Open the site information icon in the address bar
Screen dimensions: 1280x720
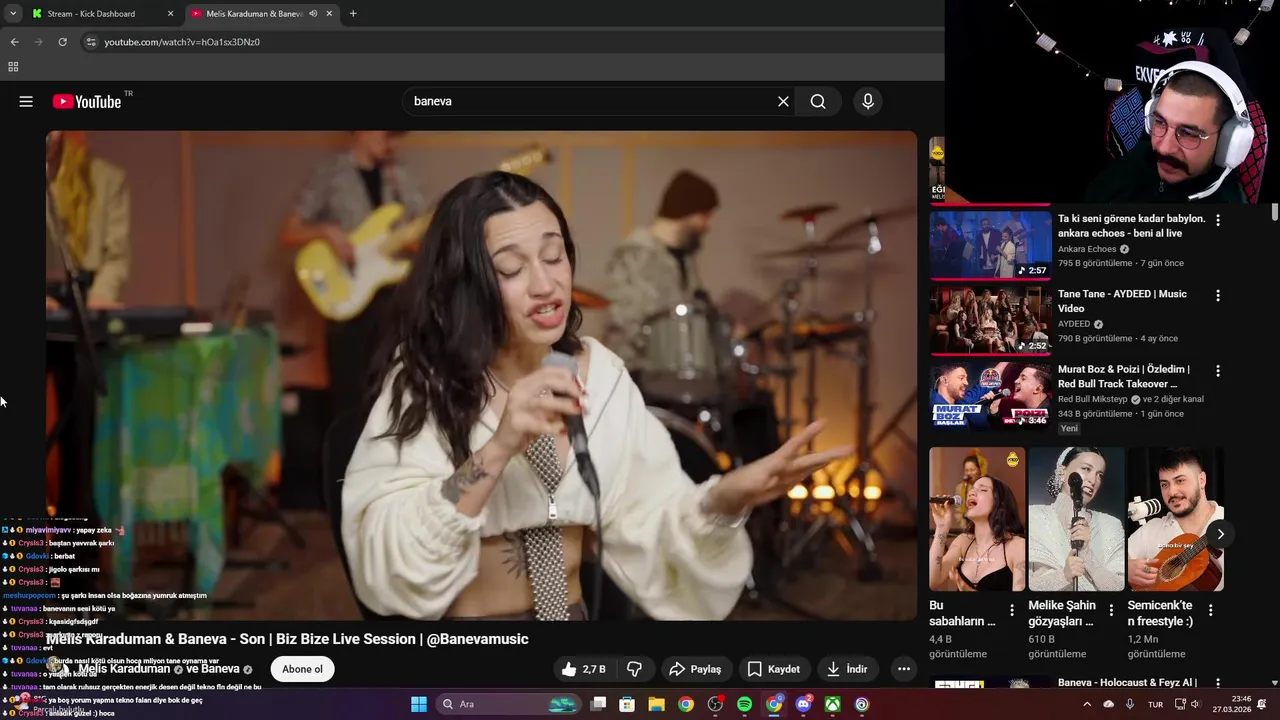90,42
